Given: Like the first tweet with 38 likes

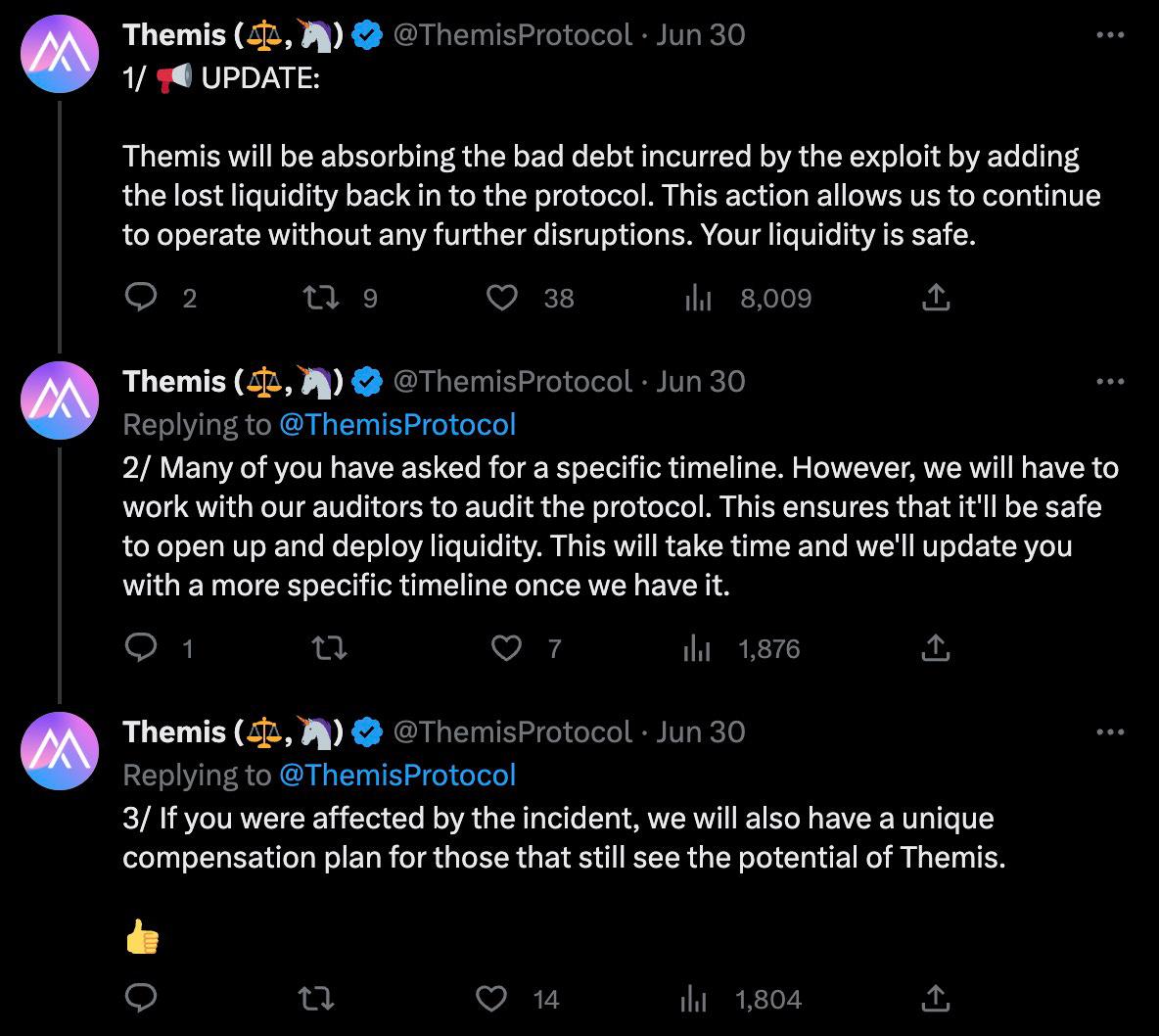Looking at the screenshot, I should pyautogui.click(x=502, y=298).
